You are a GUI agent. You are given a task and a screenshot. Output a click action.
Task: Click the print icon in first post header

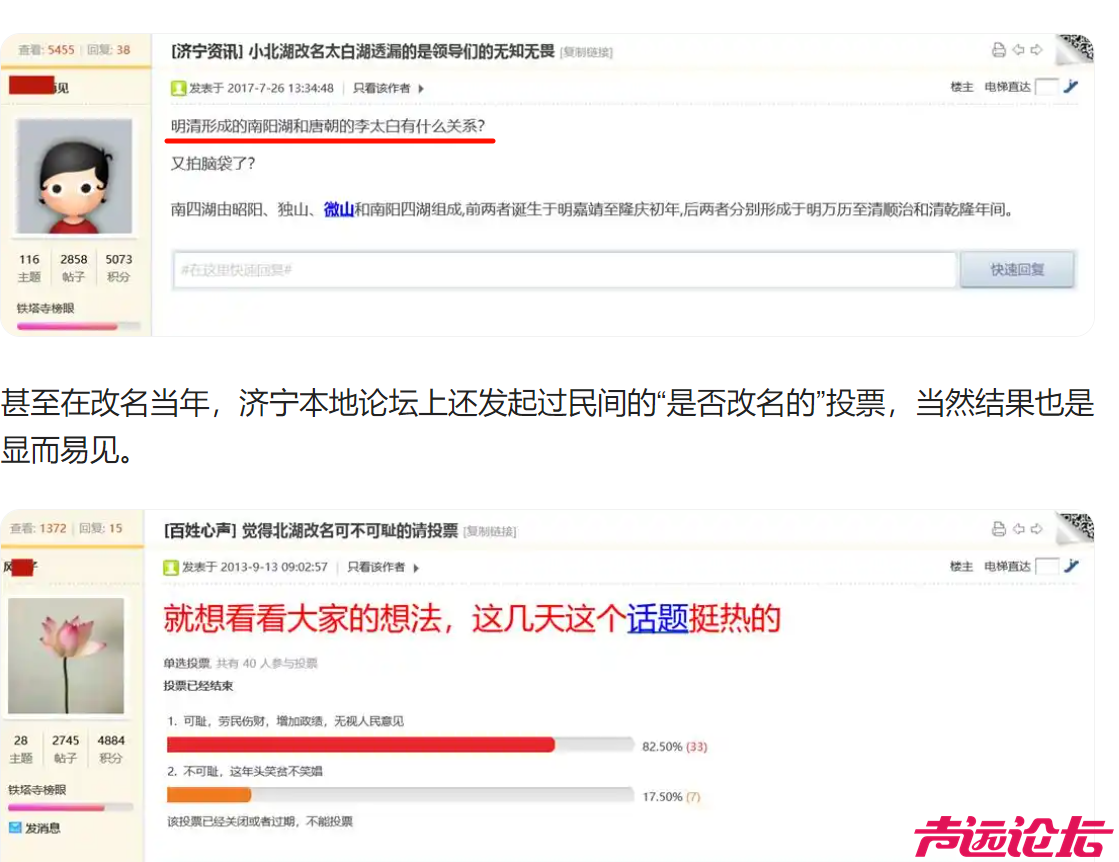998,50
